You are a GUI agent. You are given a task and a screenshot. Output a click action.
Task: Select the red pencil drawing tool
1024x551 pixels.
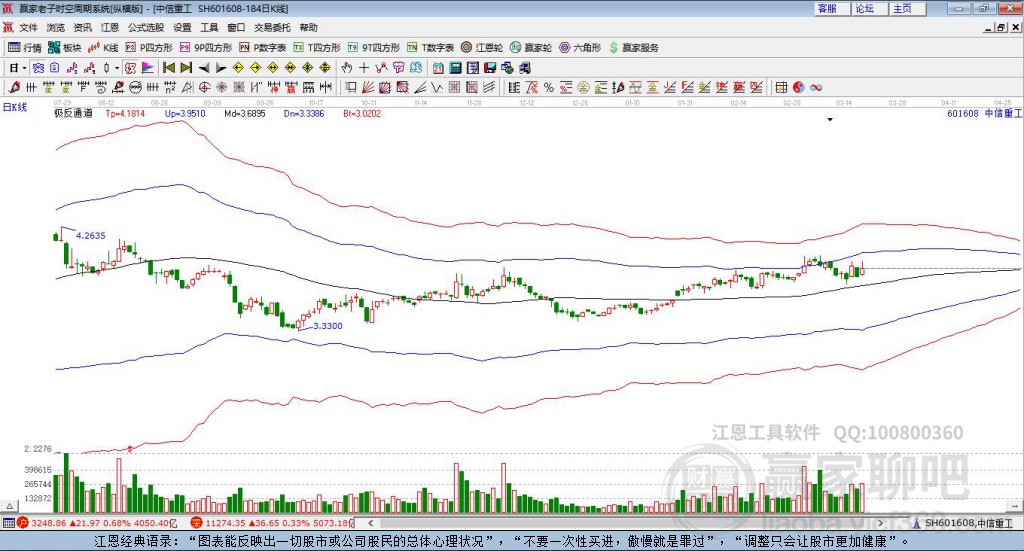[x=14, y=87]
